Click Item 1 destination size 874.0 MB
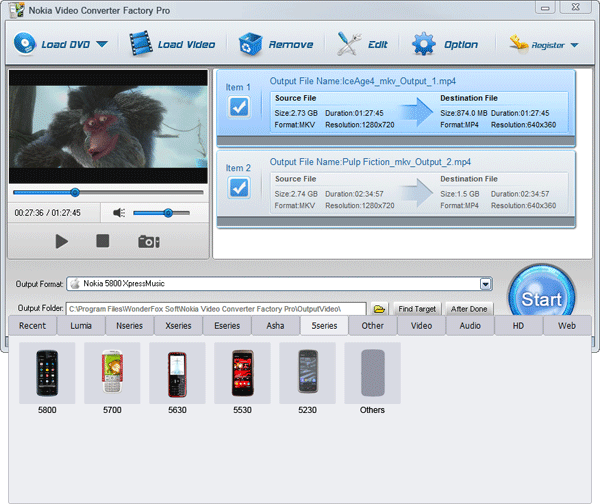Screen dimensions: 600x504 pyautogui.click(x=464, y=113)
